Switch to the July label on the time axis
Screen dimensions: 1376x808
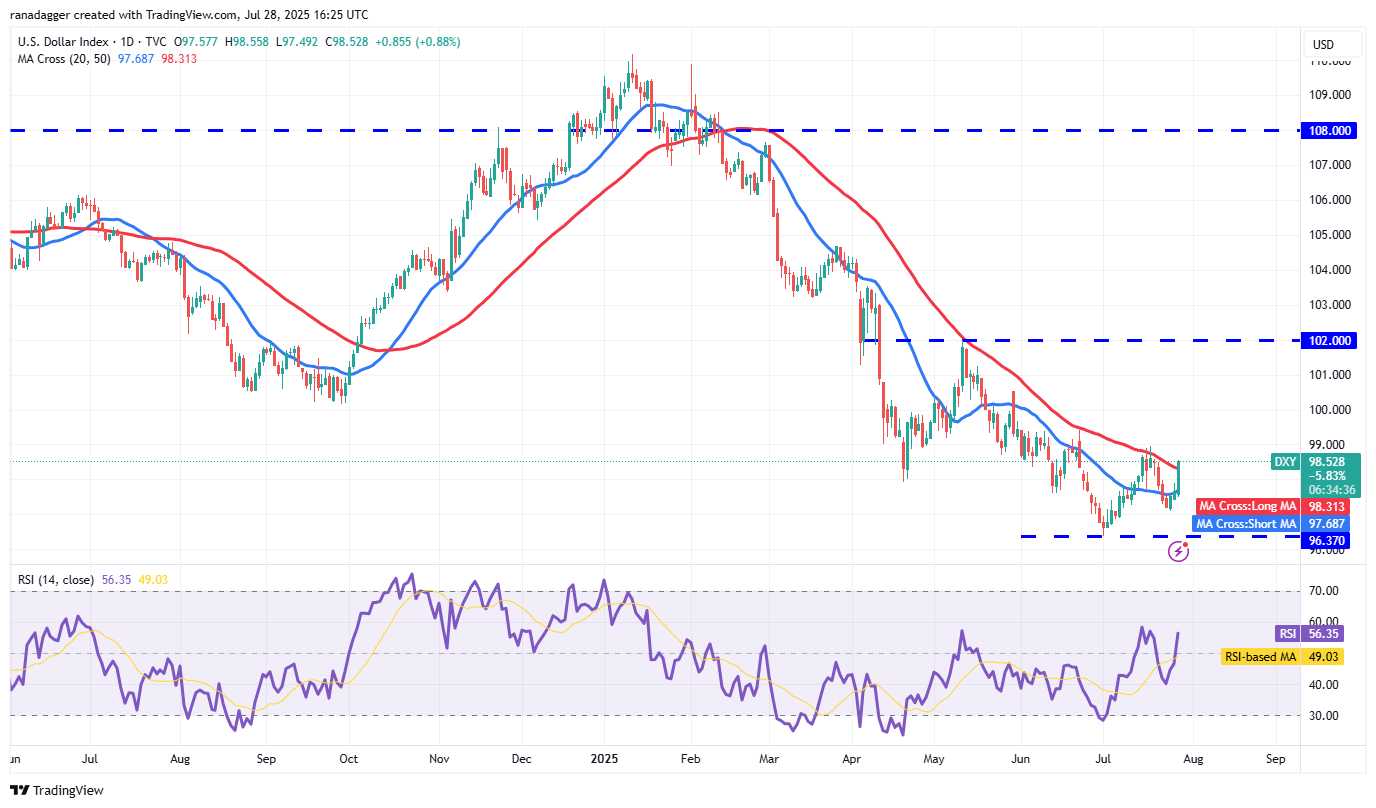click(x=89, y=759)
